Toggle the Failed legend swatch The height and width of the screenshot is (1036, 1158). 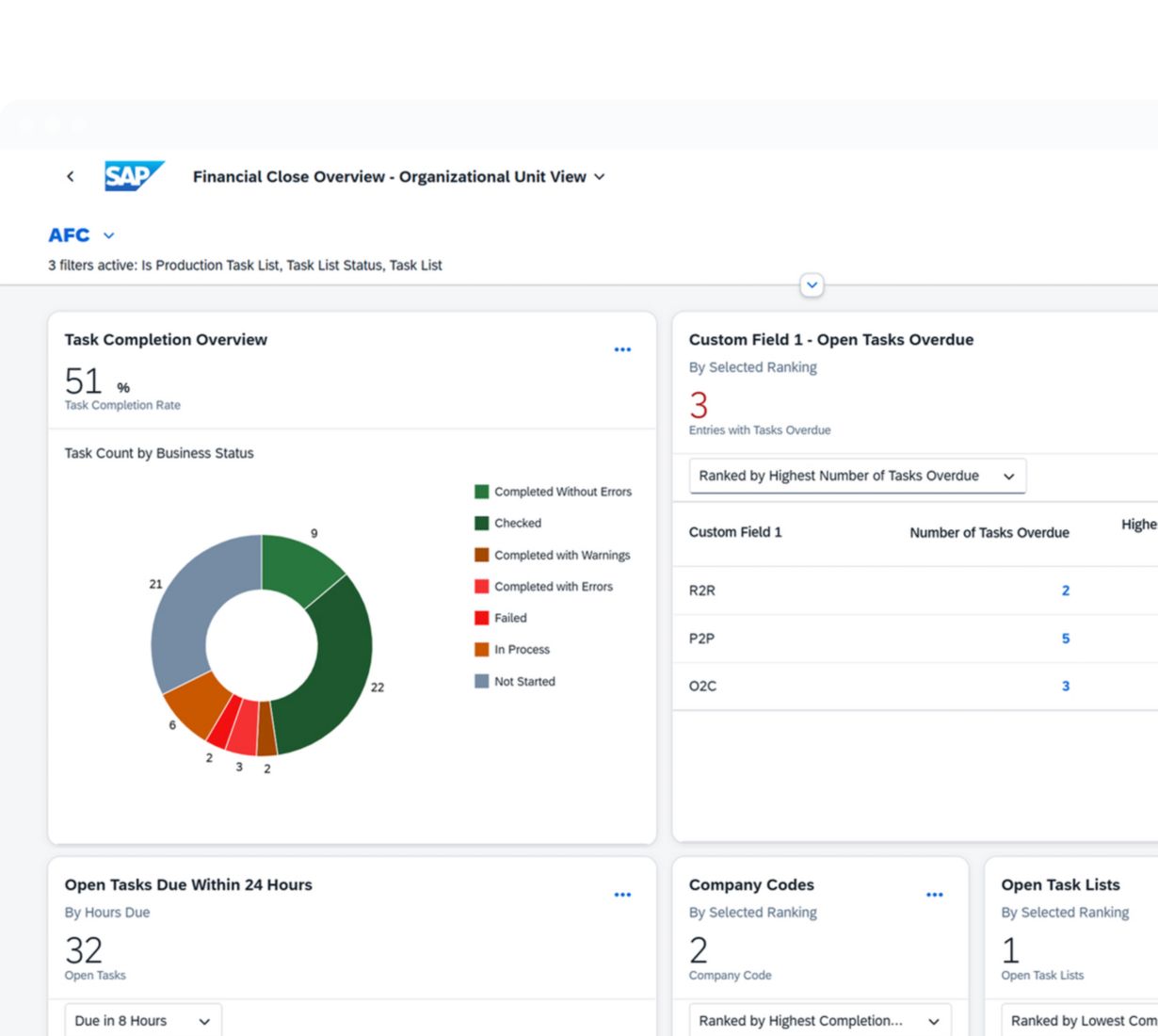(x=482, y=619)
